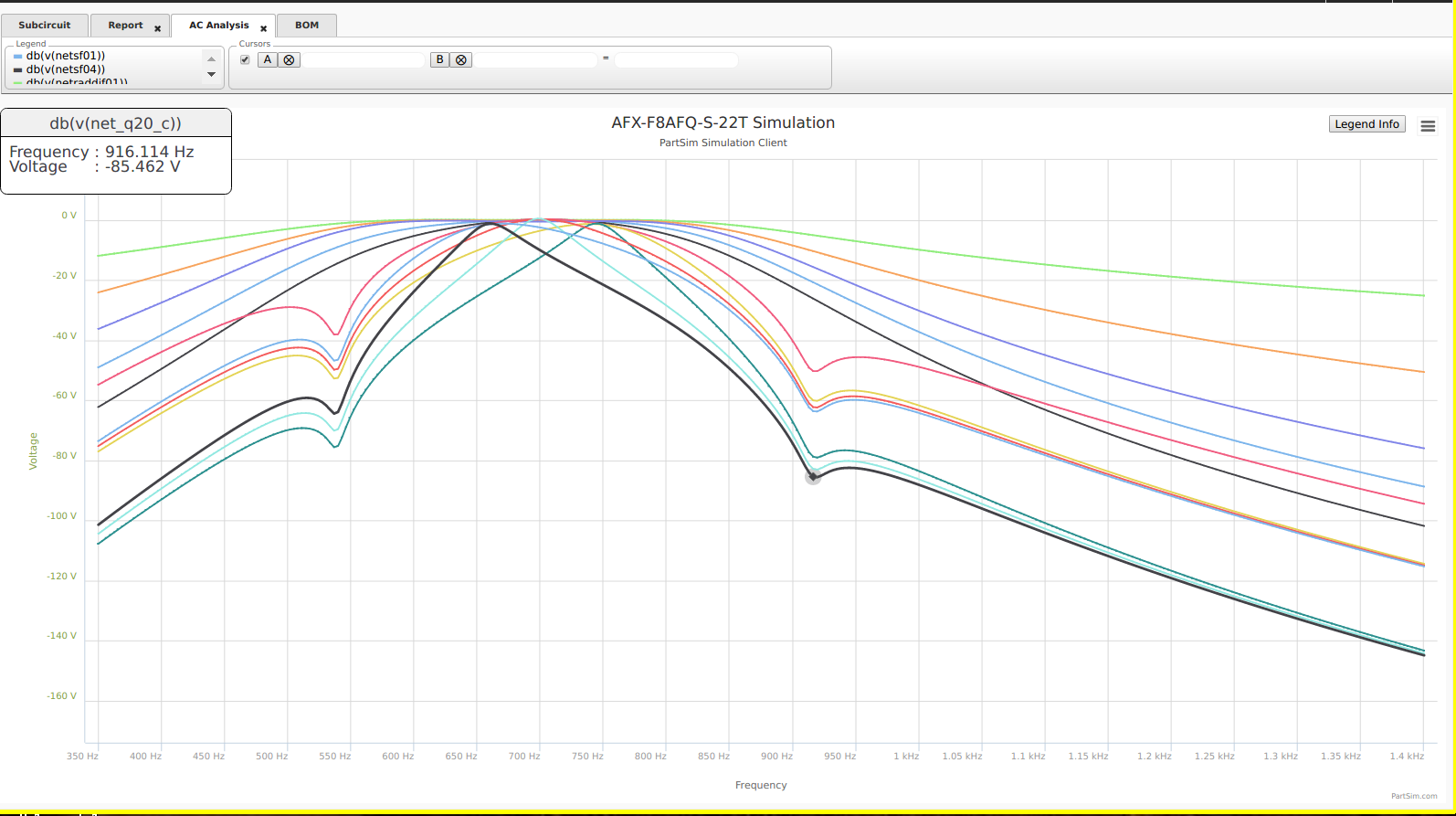Click the 0 V axis label
Screen dimensions: 1456x816
69,216
